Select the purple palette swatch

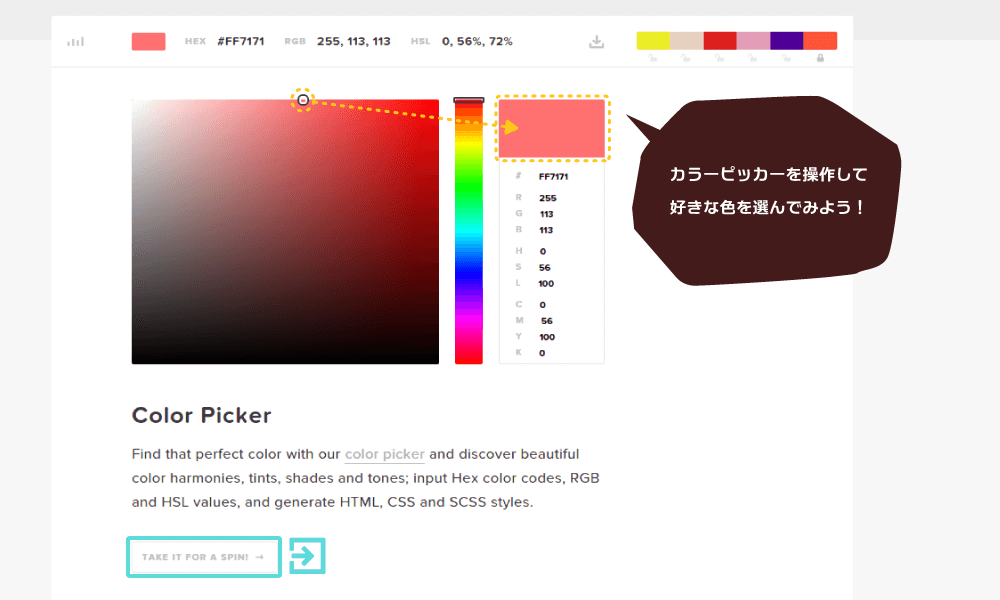[787, 41]
